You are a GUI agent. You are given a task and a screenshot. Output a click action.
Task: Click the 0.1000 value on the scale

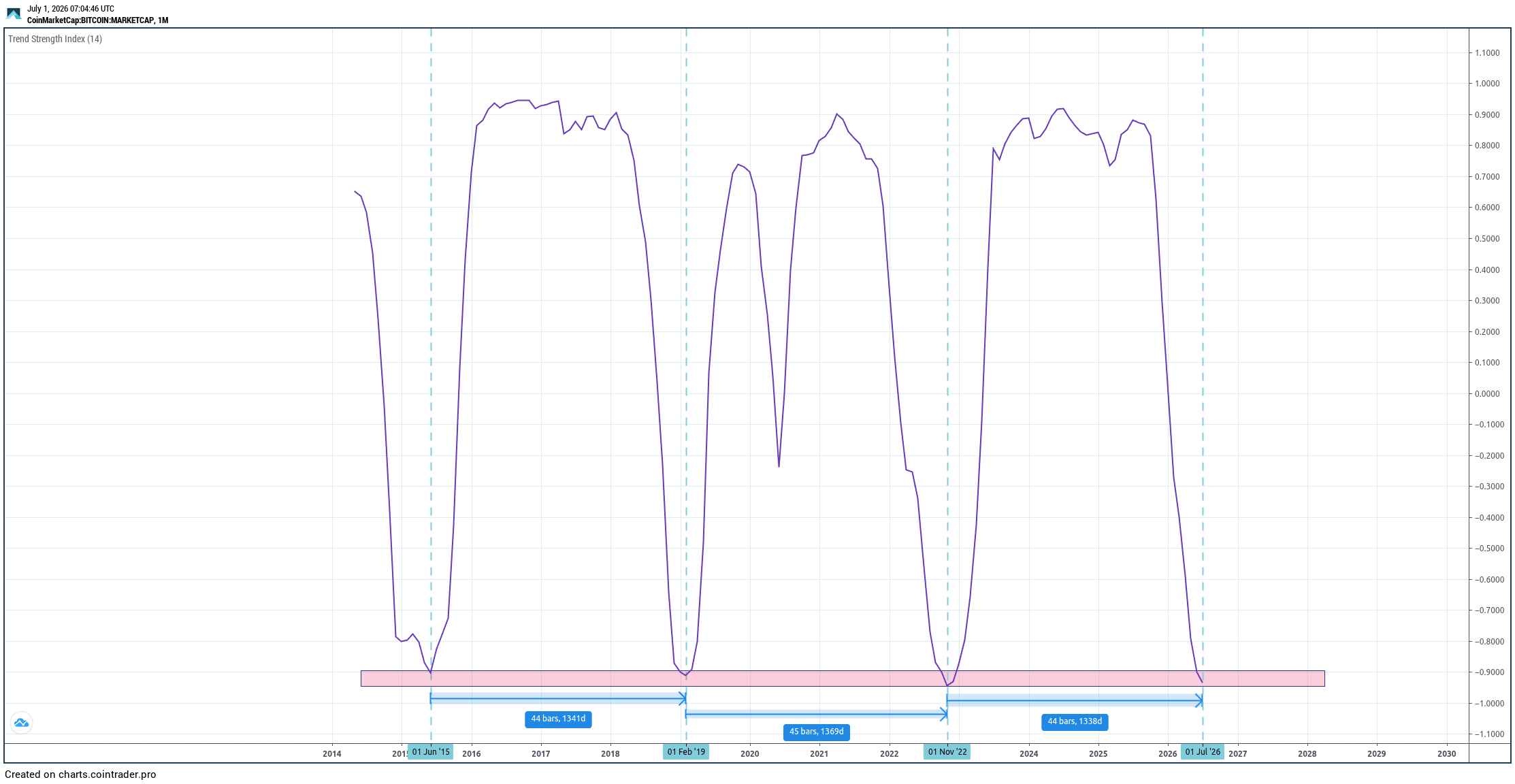tap(1487, 363)
